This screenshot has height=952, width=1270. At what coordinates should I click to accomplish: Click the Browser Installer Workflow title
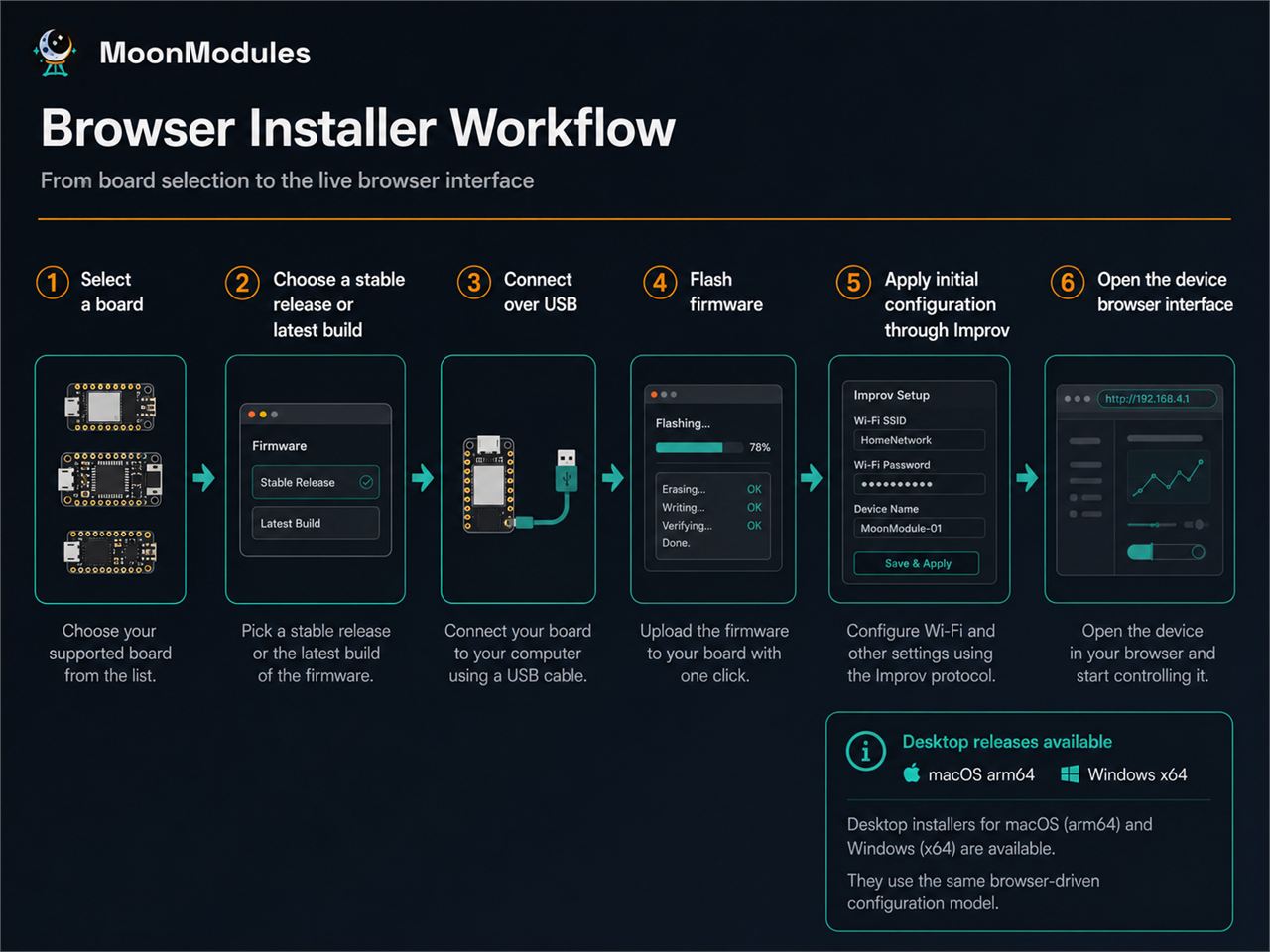pos(358,128)
